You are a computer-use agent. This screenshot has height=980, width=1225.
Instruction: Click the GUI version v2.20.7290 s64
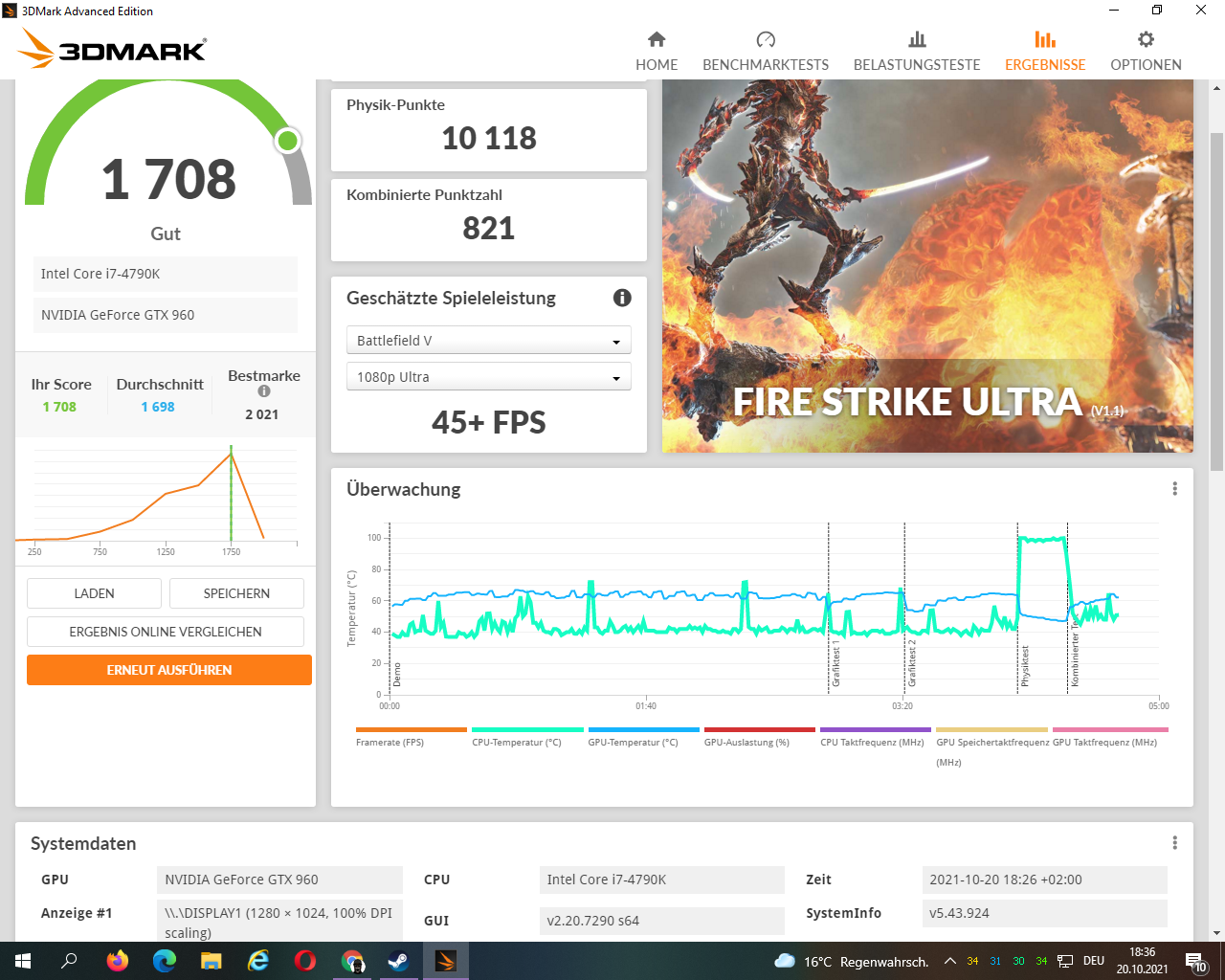tap(662, 921)
